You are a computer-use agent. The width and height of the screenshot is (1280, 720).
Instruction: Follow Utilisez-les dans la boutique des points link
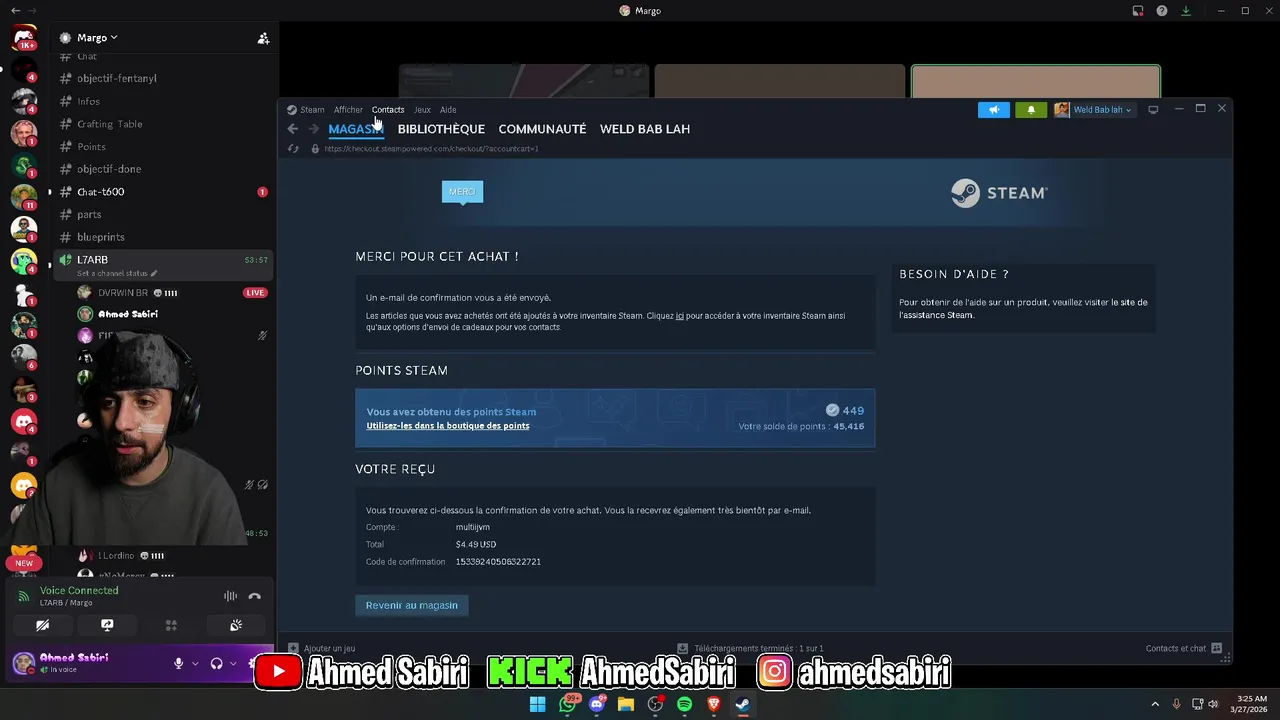[x=448, y=426]
